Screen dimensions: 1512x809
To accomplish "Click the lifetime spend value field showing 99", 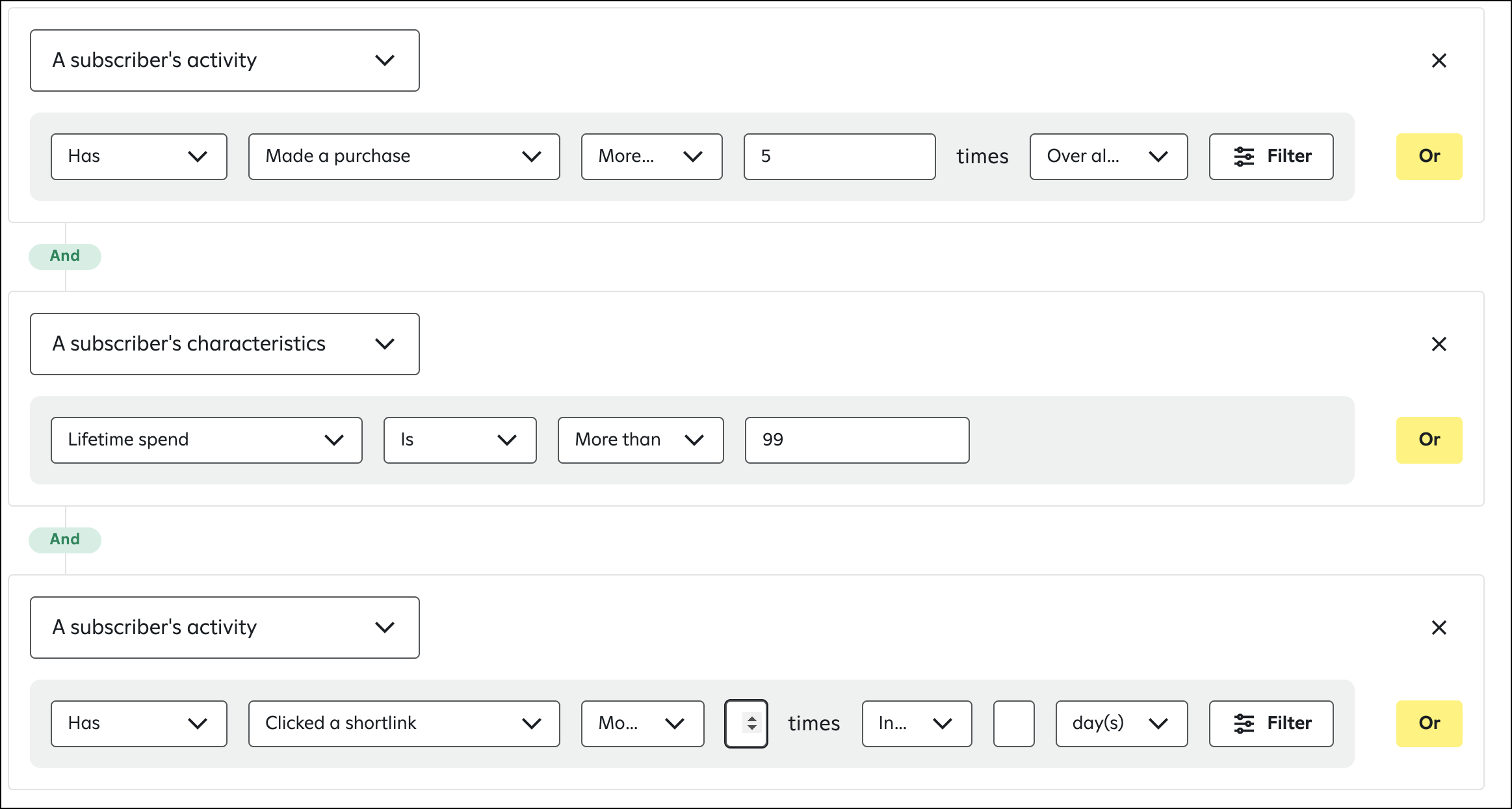I will coord(857,440).
